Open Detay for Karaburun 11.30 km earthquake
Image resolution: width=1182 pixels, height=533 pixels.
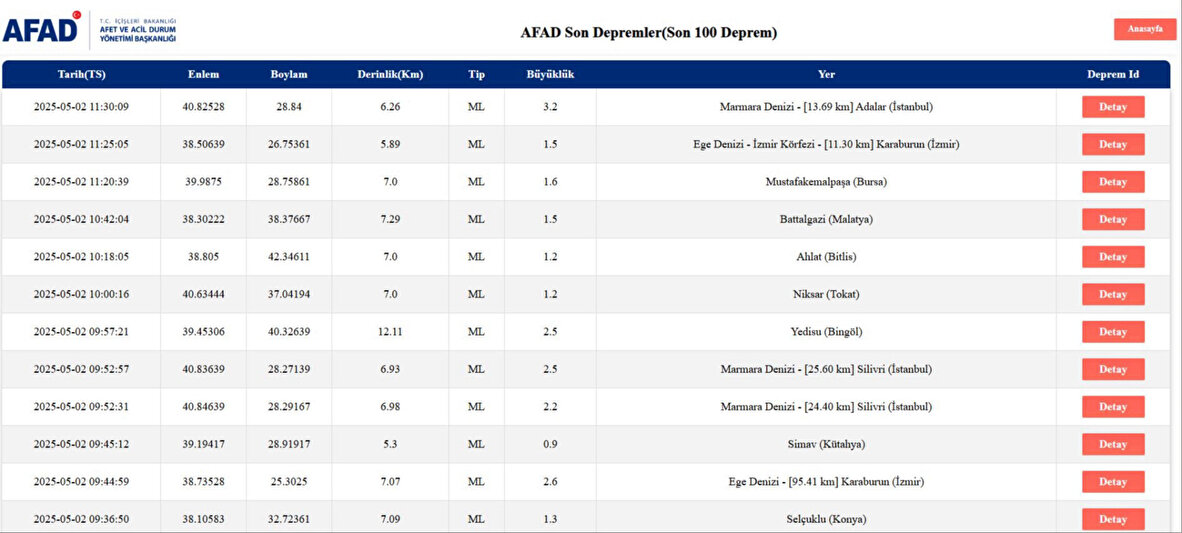1113,145
